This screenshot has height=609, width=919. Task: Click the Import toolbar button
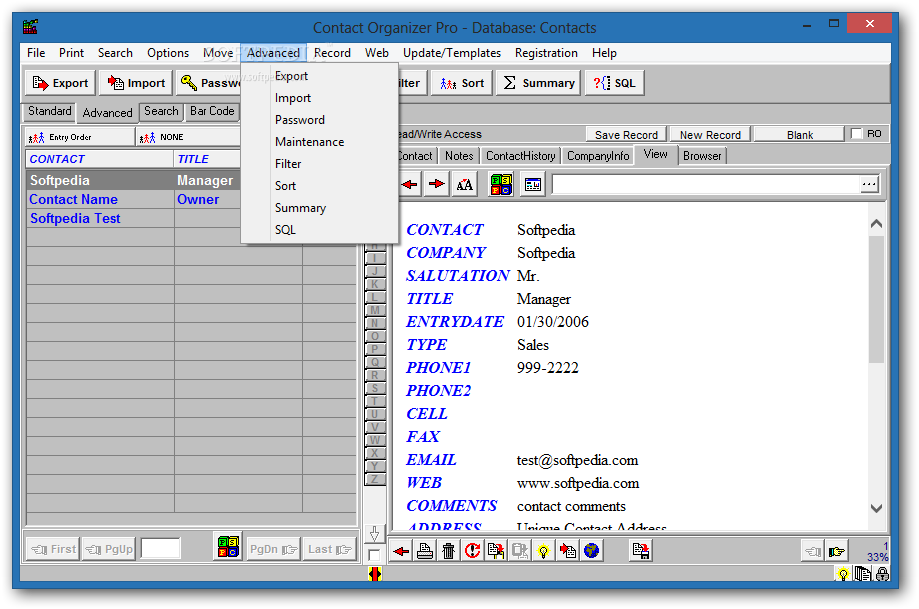coord(136,83)
